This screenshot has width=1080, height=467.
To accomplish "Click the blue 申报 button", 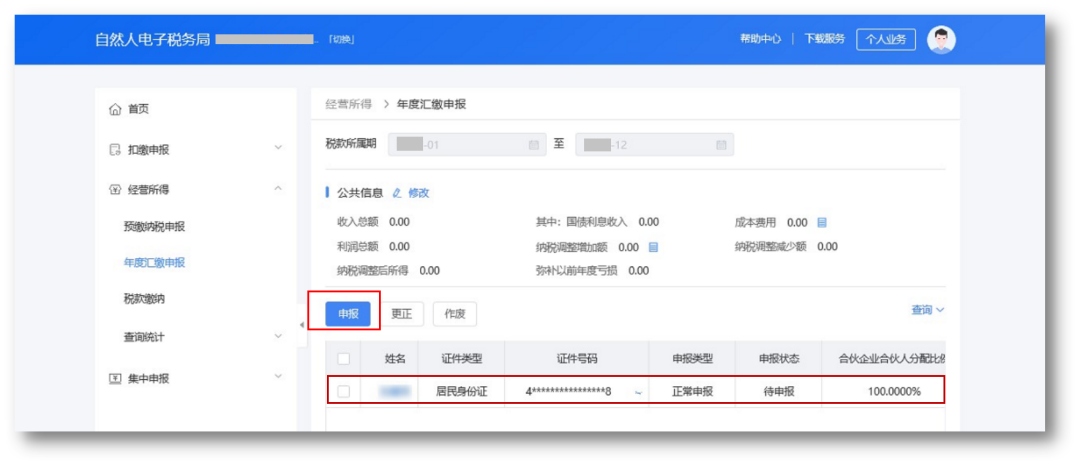I will 349,313.
